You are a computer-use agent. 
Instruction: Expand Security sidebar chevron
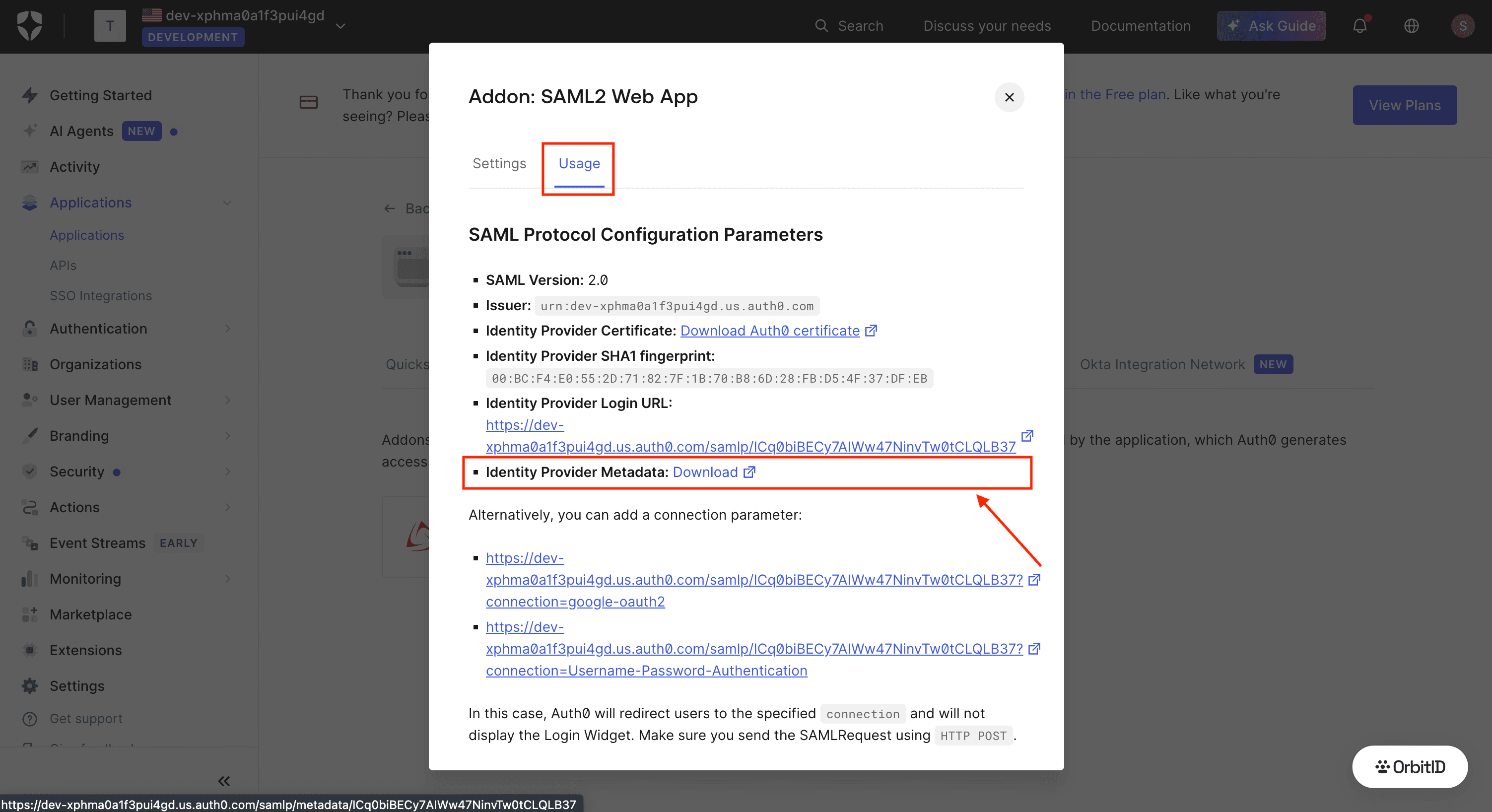pyautogui.click(x=227, y=472)
